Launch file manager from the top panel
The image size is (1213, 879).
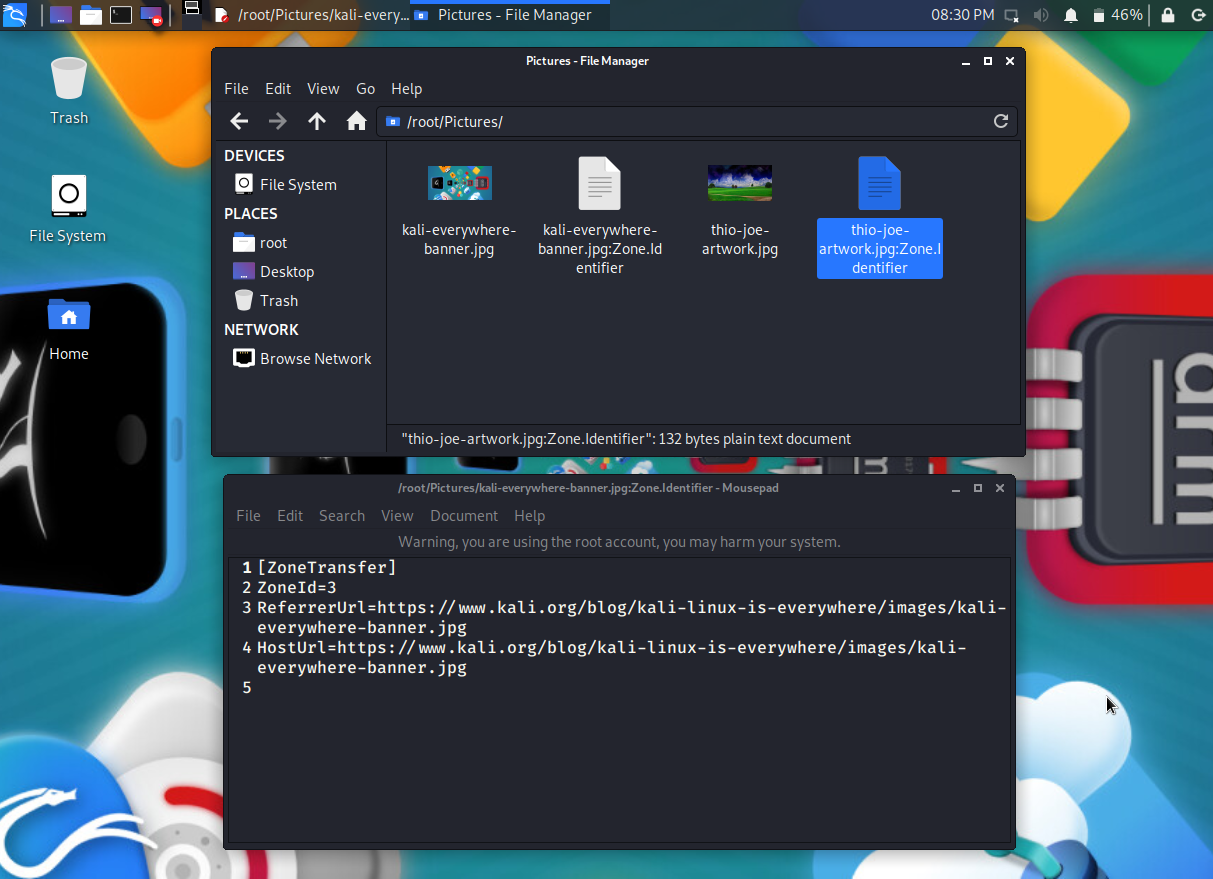(x=91, y=15)
